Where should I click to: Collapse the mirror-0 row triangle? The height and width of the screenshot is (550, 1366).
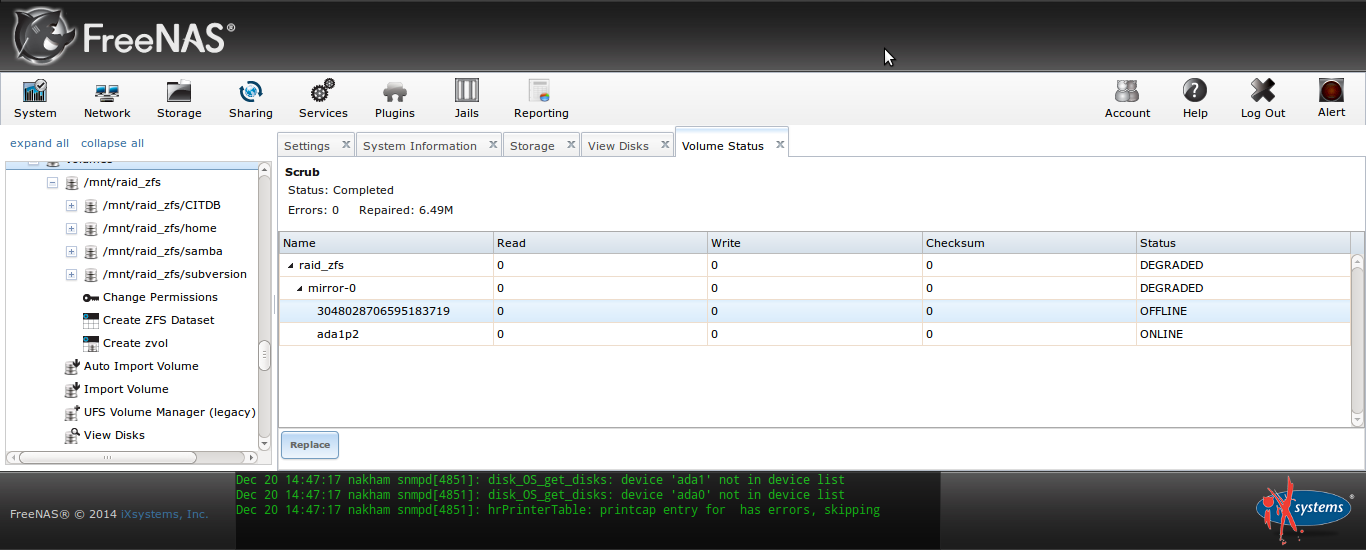[x=300, y=289]
